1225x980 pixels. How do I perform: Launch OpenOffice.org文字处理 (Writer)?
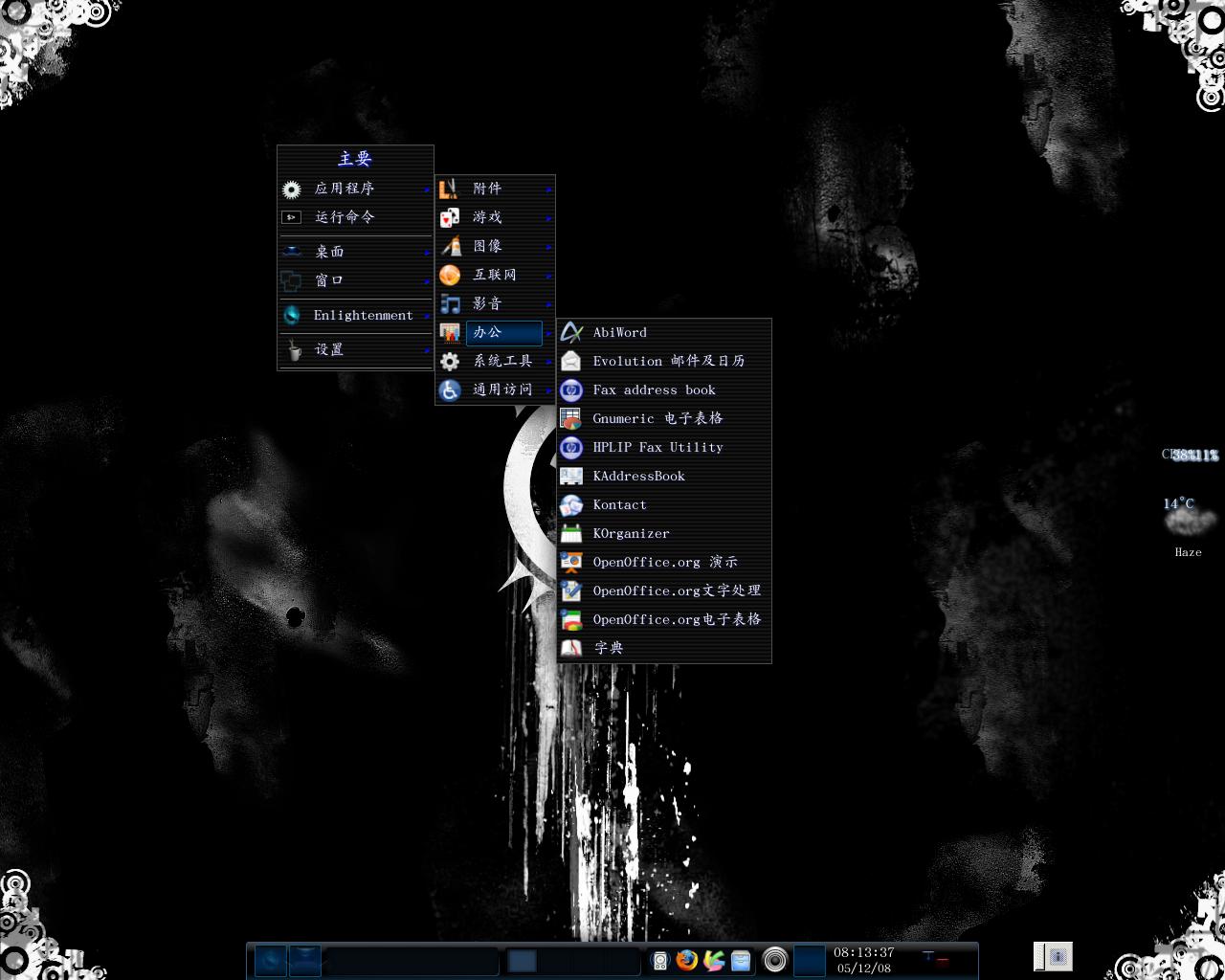tap(664, 590)
